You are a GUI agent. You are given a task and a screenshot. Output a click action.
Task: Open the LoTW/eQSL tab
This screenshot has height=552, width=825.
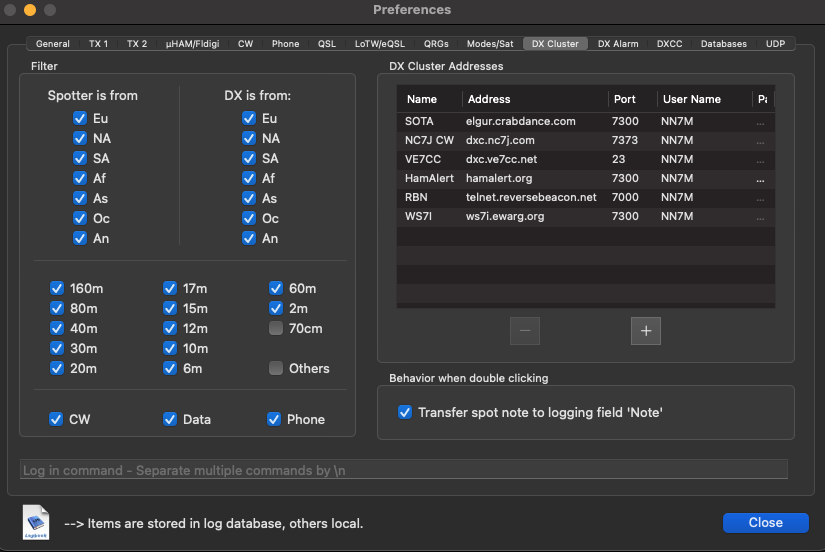[379, 44]
